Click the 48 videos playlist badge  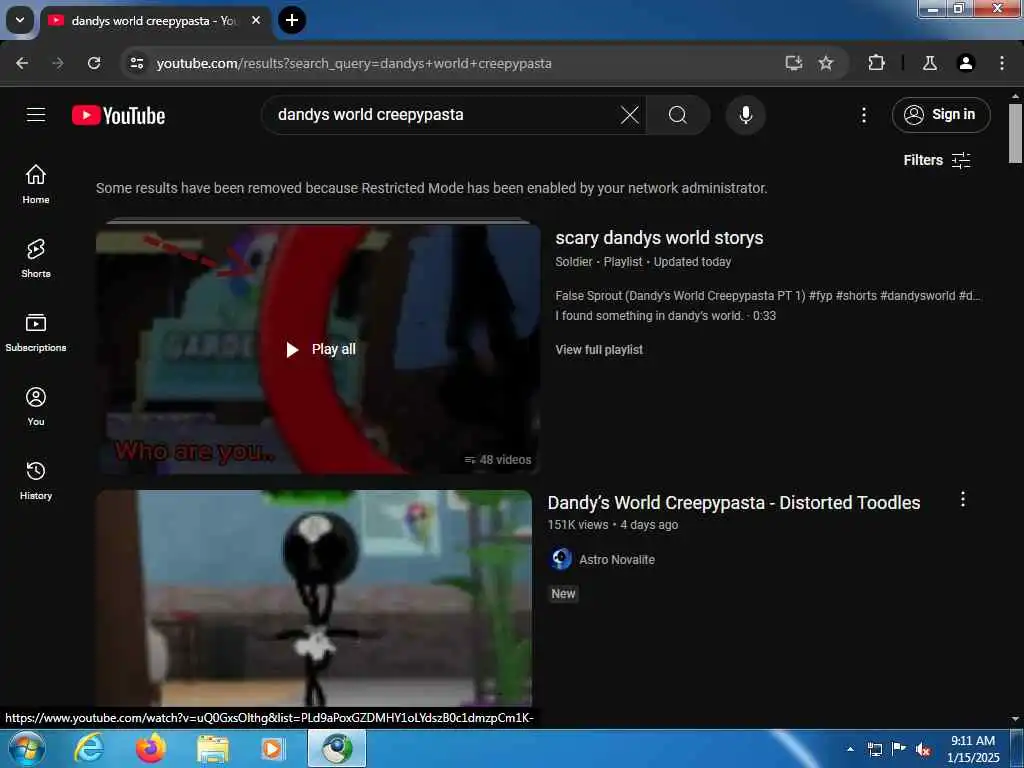[x=498, y=460]
